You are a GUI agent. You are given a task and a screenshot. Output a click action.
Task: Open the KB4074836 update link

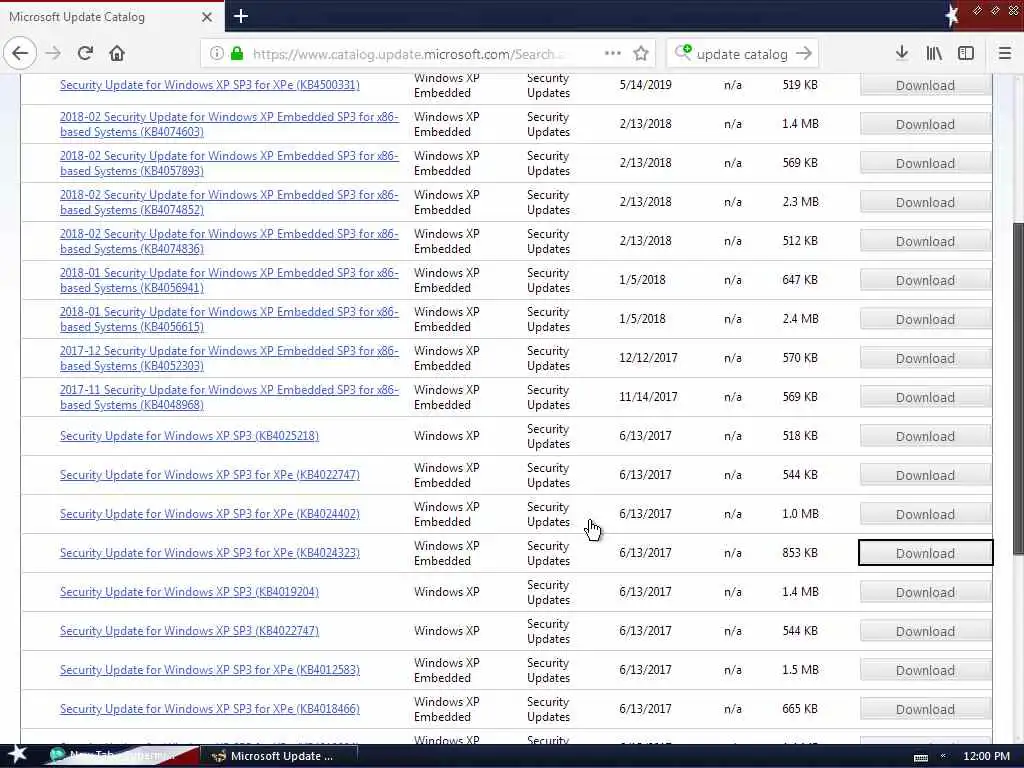click(229, 242)
